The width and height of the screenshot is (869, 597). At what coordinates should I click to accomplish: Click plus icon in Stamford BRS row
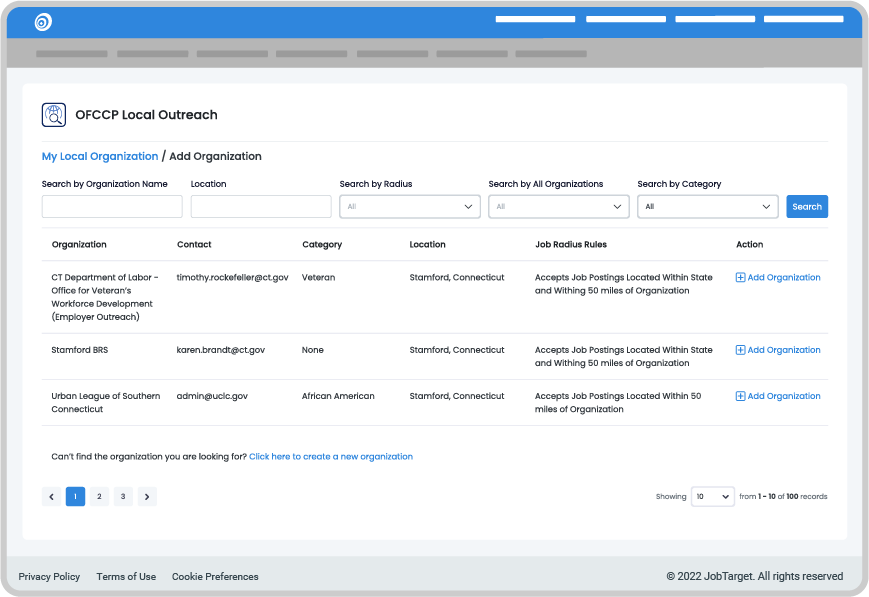click(x=740, y=350)
